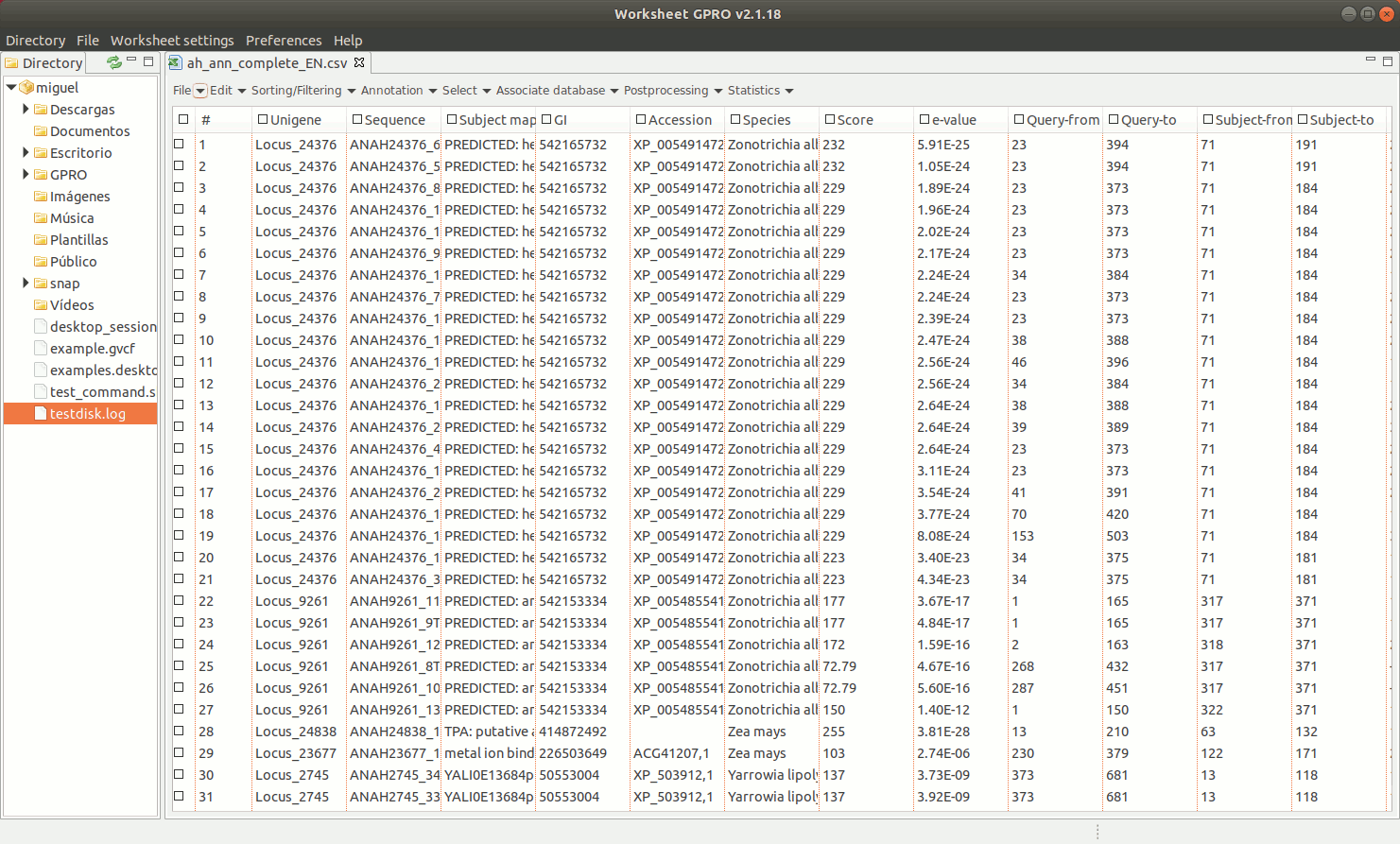
Task: Click the Música folder icon
Action: [41, 218]
